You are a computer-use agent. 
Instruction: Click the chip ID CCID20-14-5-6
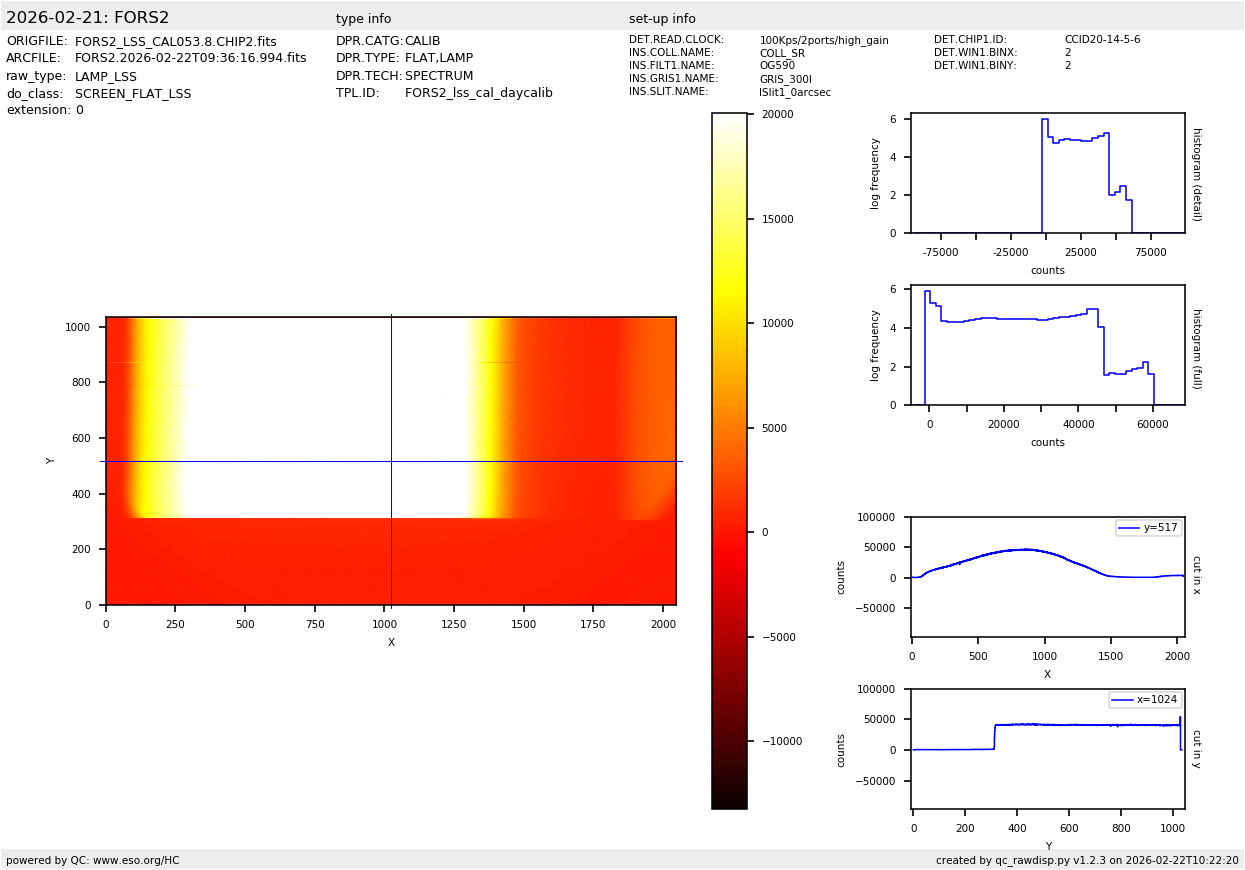click(1102, 40)
